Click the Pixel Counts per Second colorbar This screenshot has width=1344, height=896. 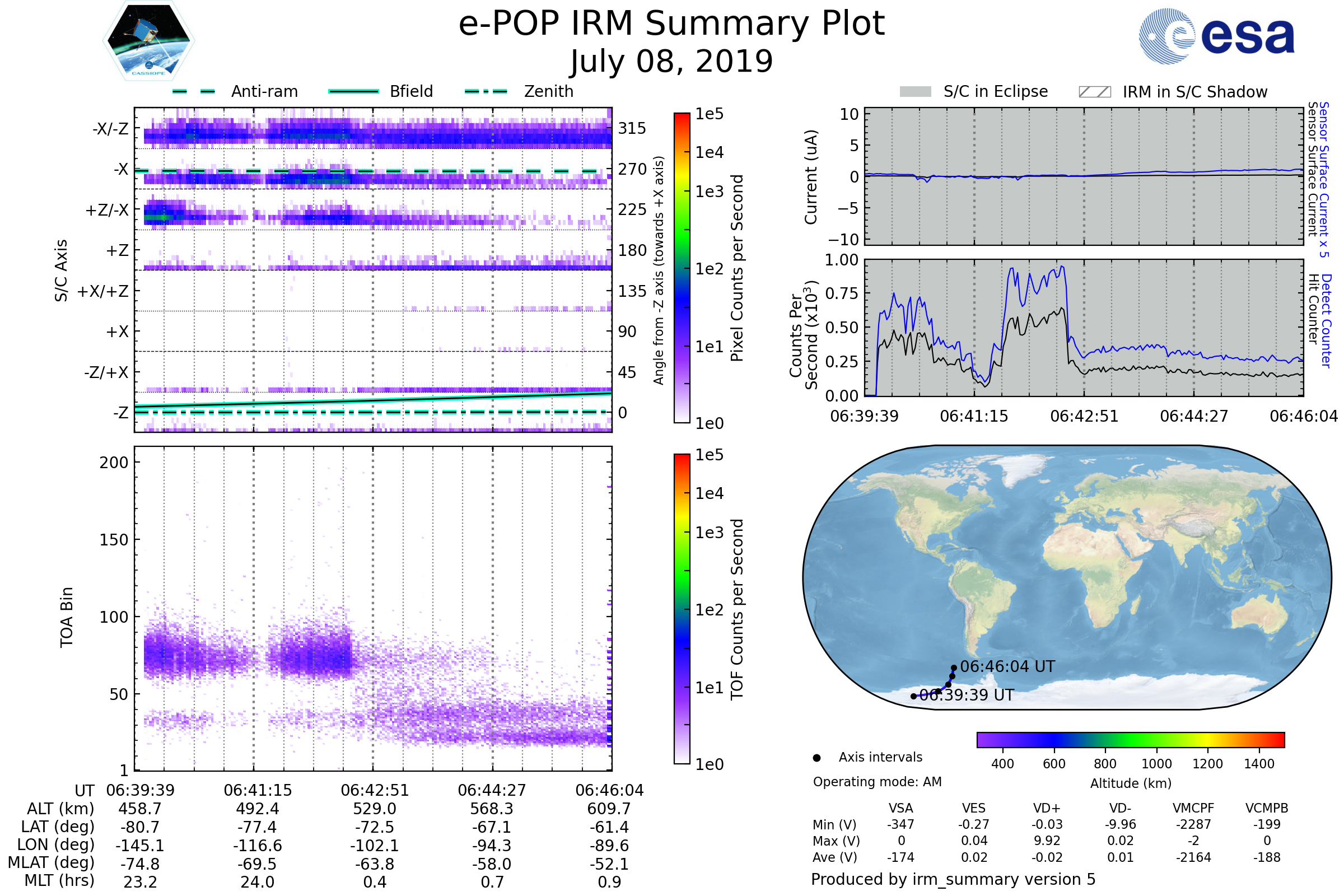point(682,268)
